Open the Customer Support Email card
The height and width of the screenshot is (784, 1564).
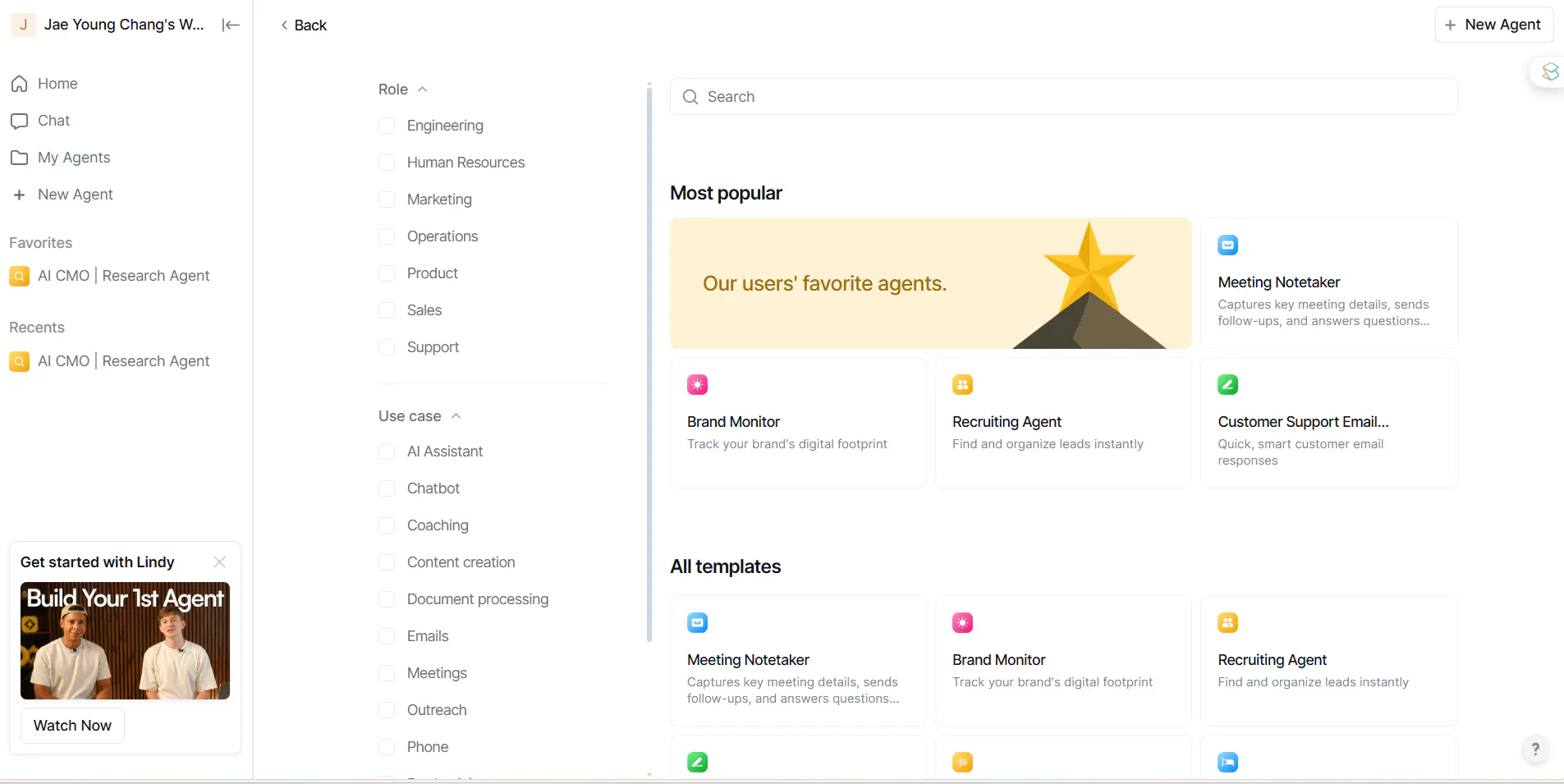pyautogui.click(x=1328, y=423)
